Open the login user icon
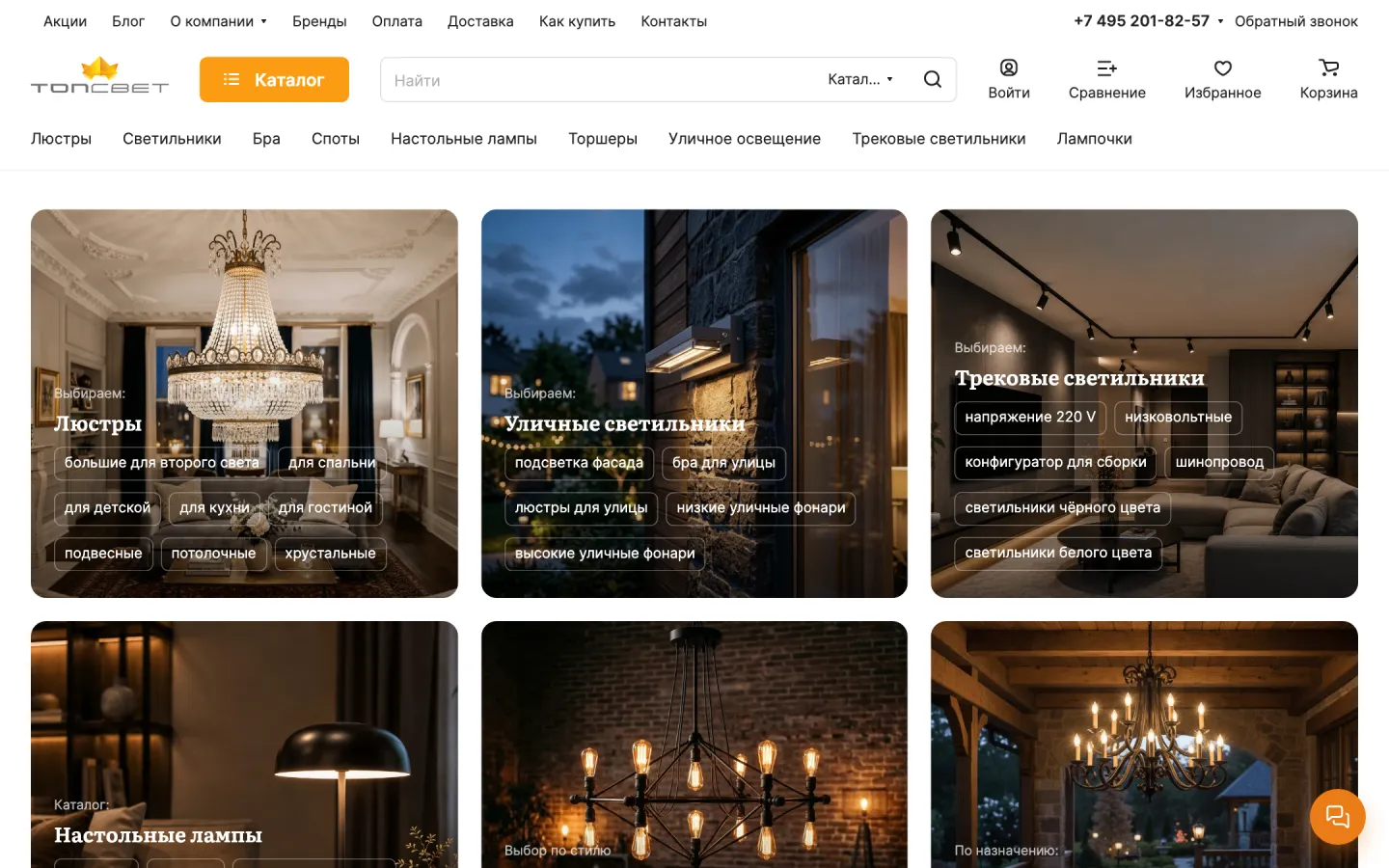The width and height of the screenshot is (1389, 868). pyautogui.click(x=1008, y=68)
